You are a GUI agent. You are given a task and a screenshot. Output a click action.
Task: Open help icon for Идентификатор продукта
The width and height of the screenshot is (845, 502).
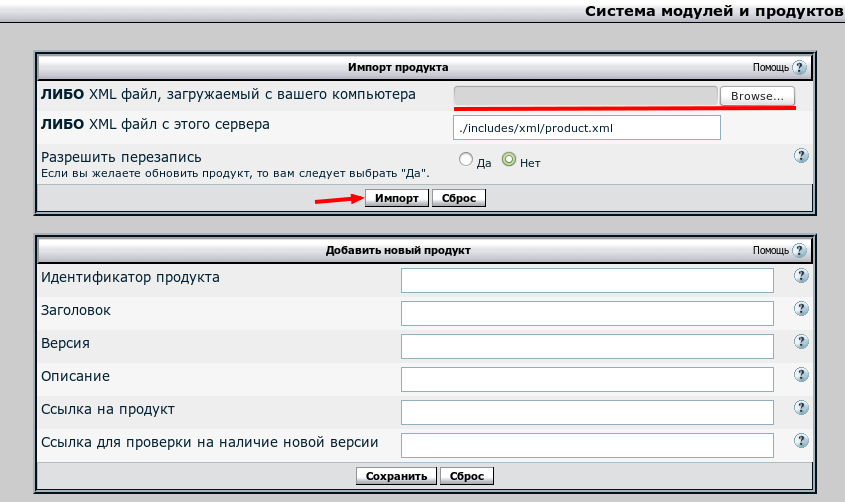coord(801,277)
